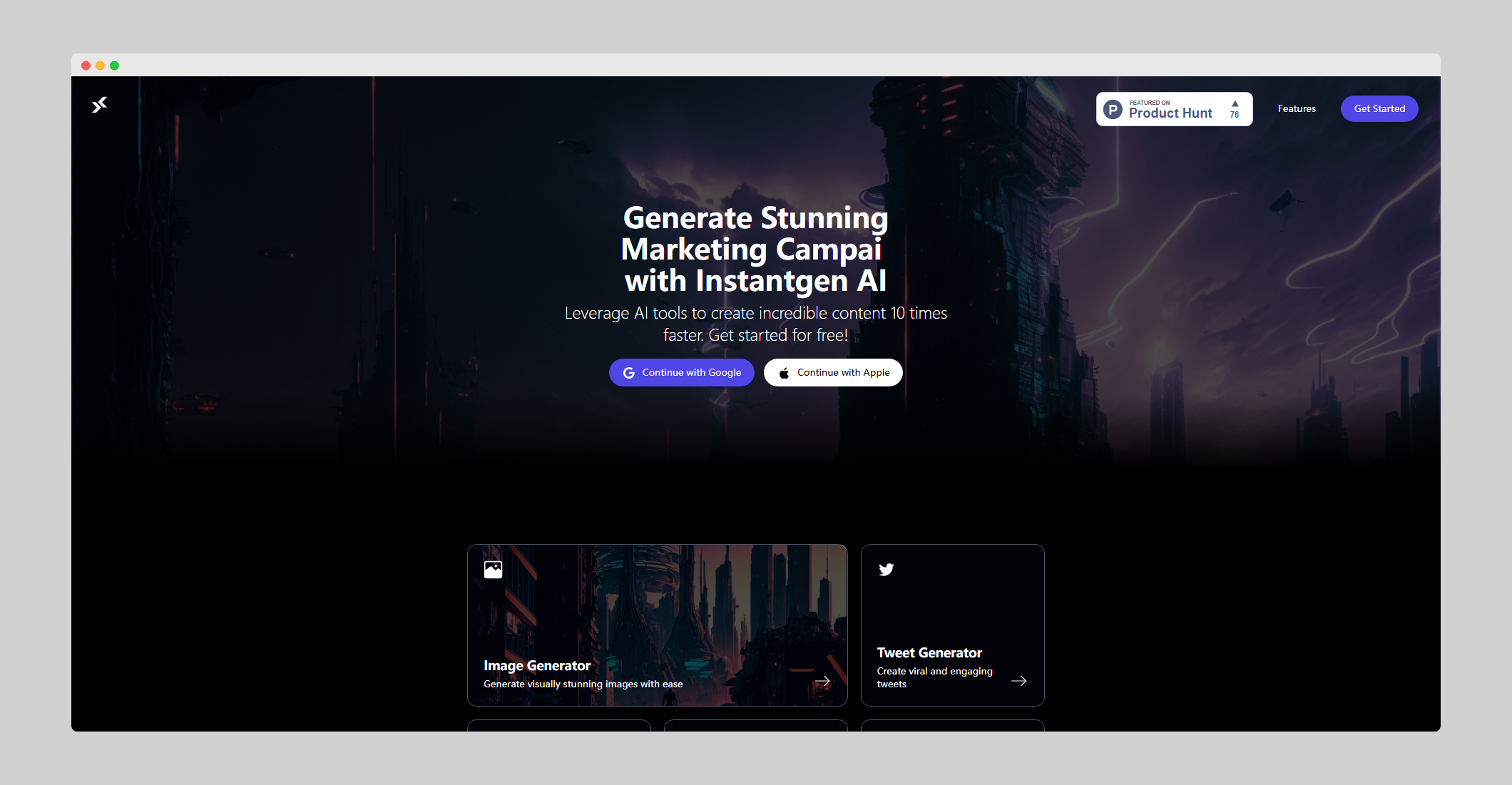Open the Tweet Generator title
Image resolution: width=1512 pixels, height=785 pixels.
point(929,653)
